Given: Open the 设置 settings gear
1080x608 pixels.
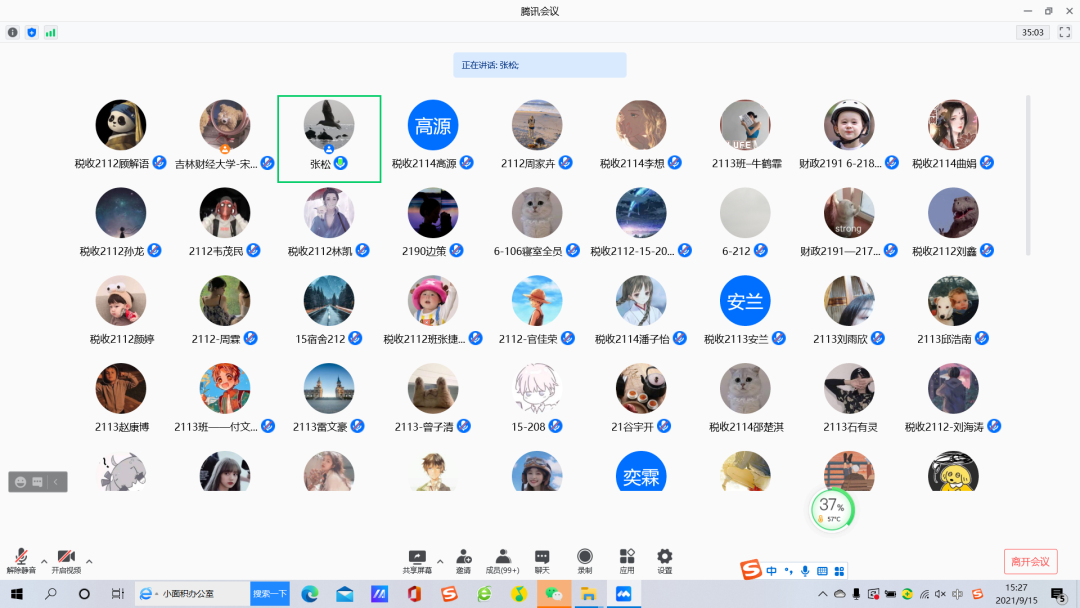Looking at the screenshot, I should click(x=664, y=560).
